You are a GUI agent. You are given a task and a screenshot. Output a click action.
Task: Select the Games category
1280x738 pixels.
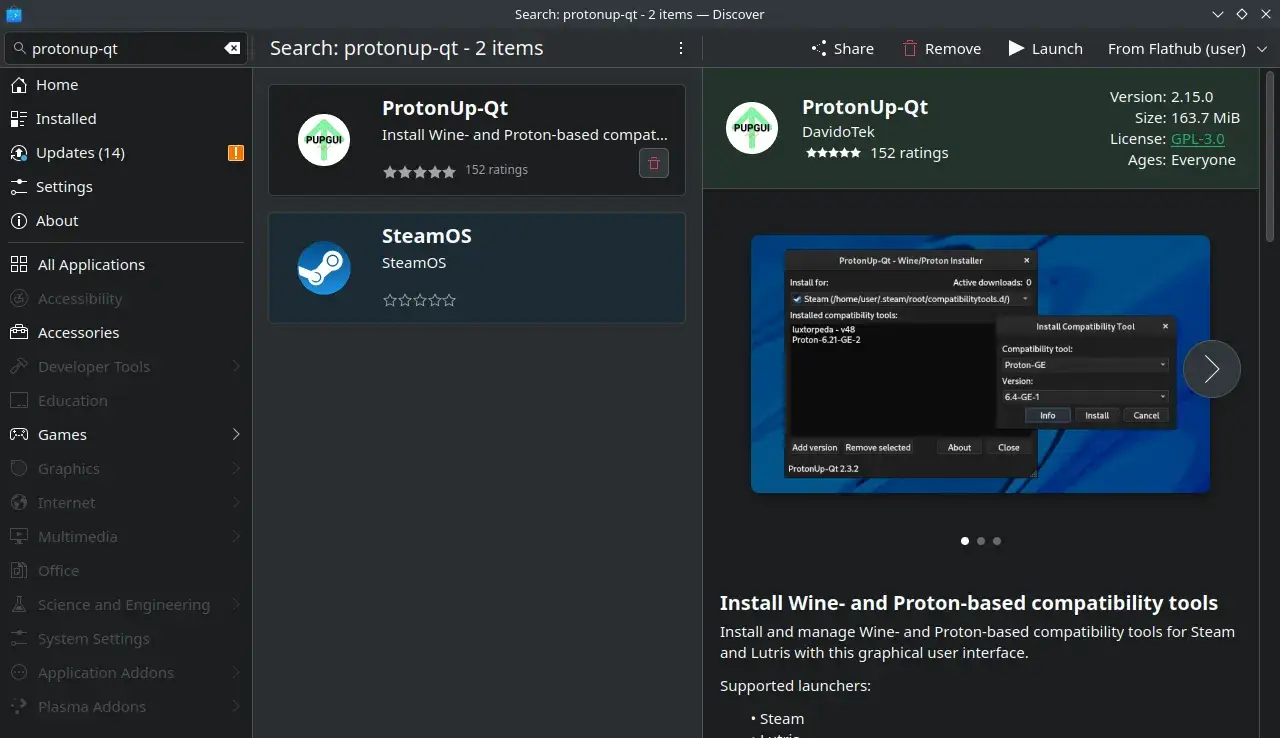(126, 435)
